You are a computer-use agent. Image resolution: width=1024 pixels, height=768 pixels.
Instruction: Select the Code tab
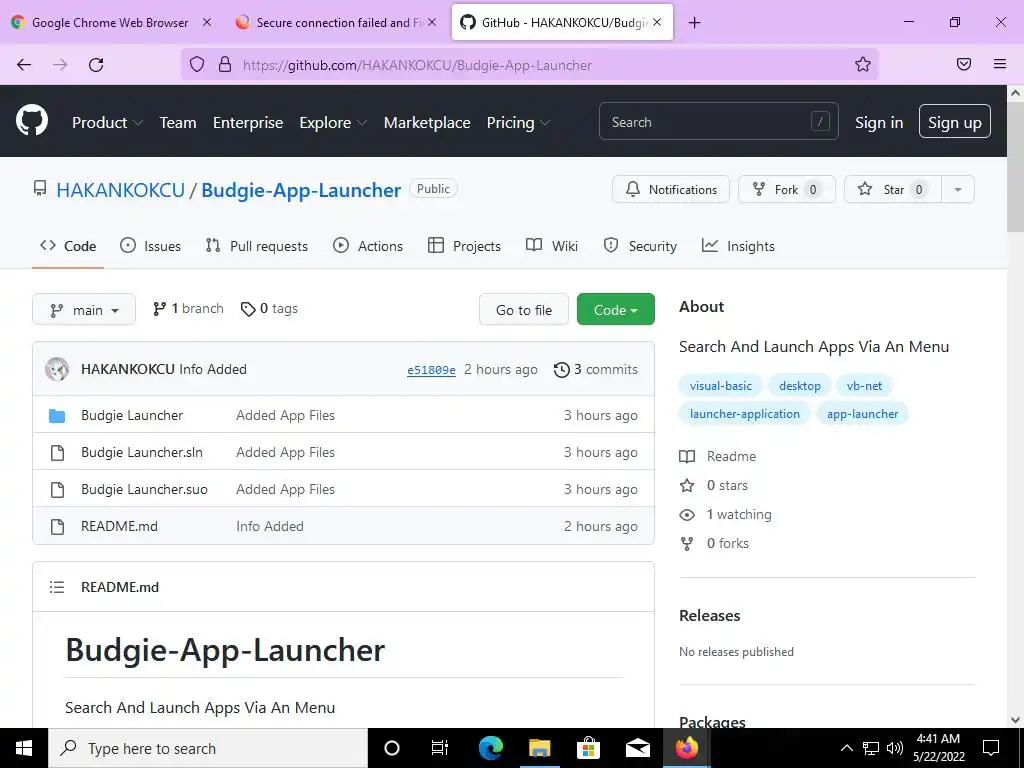[68, 246]
